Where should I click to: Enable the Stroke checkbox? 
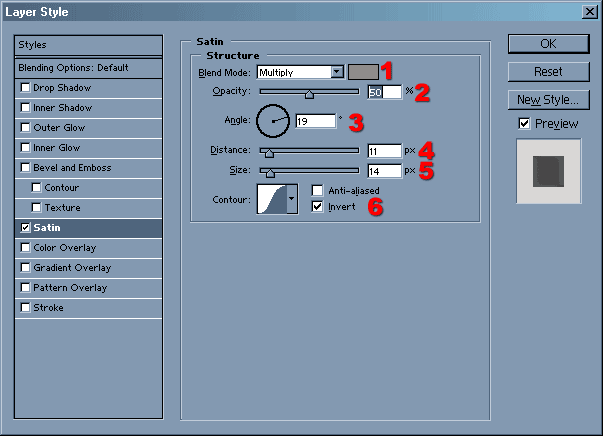[25, 308]
